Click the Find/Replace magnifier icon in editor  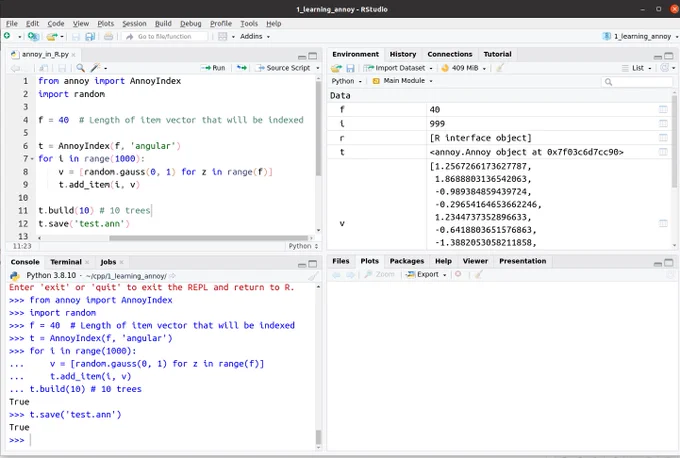click(x=80, y=68)
